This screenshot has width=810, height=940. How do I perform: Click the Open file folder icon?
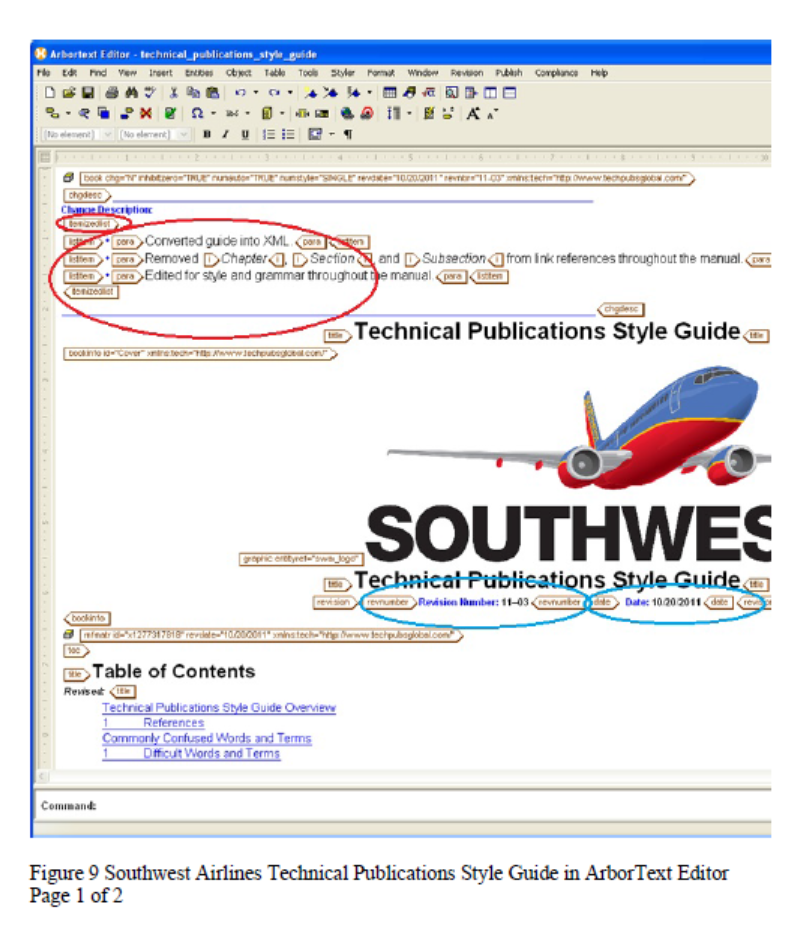70,92
